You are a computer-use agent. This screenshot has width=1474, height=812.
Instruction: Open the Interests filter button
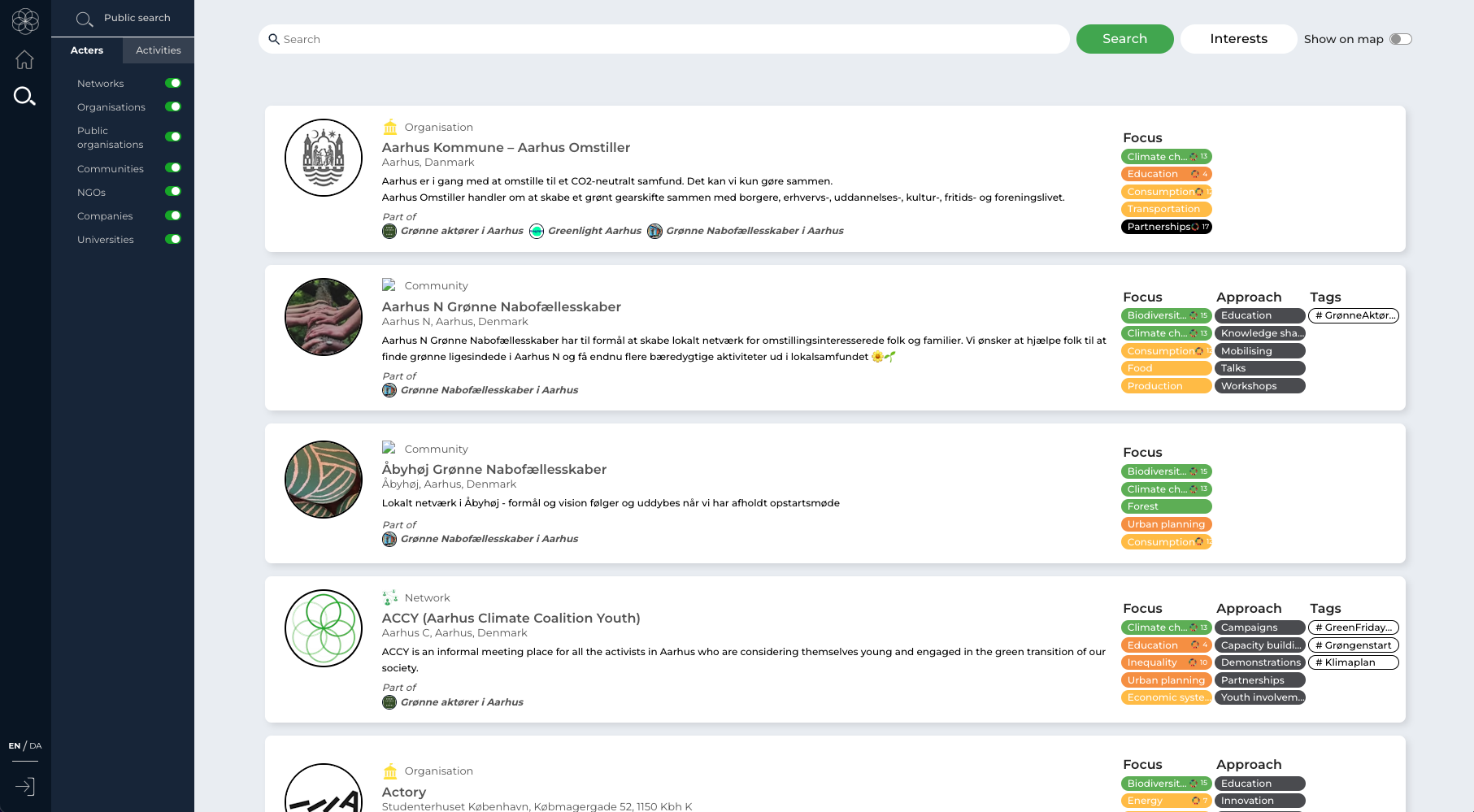click(x=1238, y=39)
